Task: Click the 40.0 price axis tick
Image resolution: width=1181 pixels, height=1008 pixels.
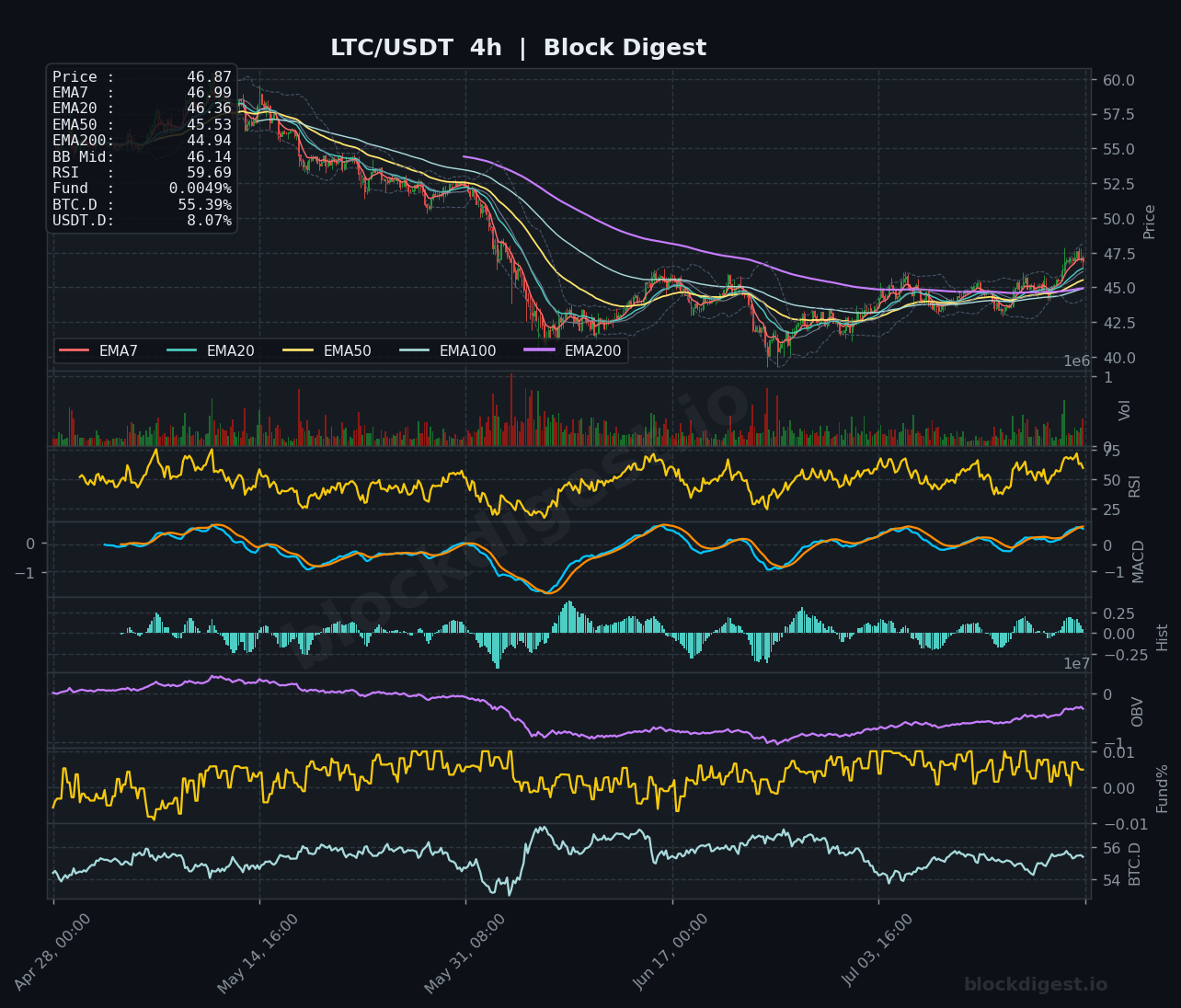Action: [1118, 358]
